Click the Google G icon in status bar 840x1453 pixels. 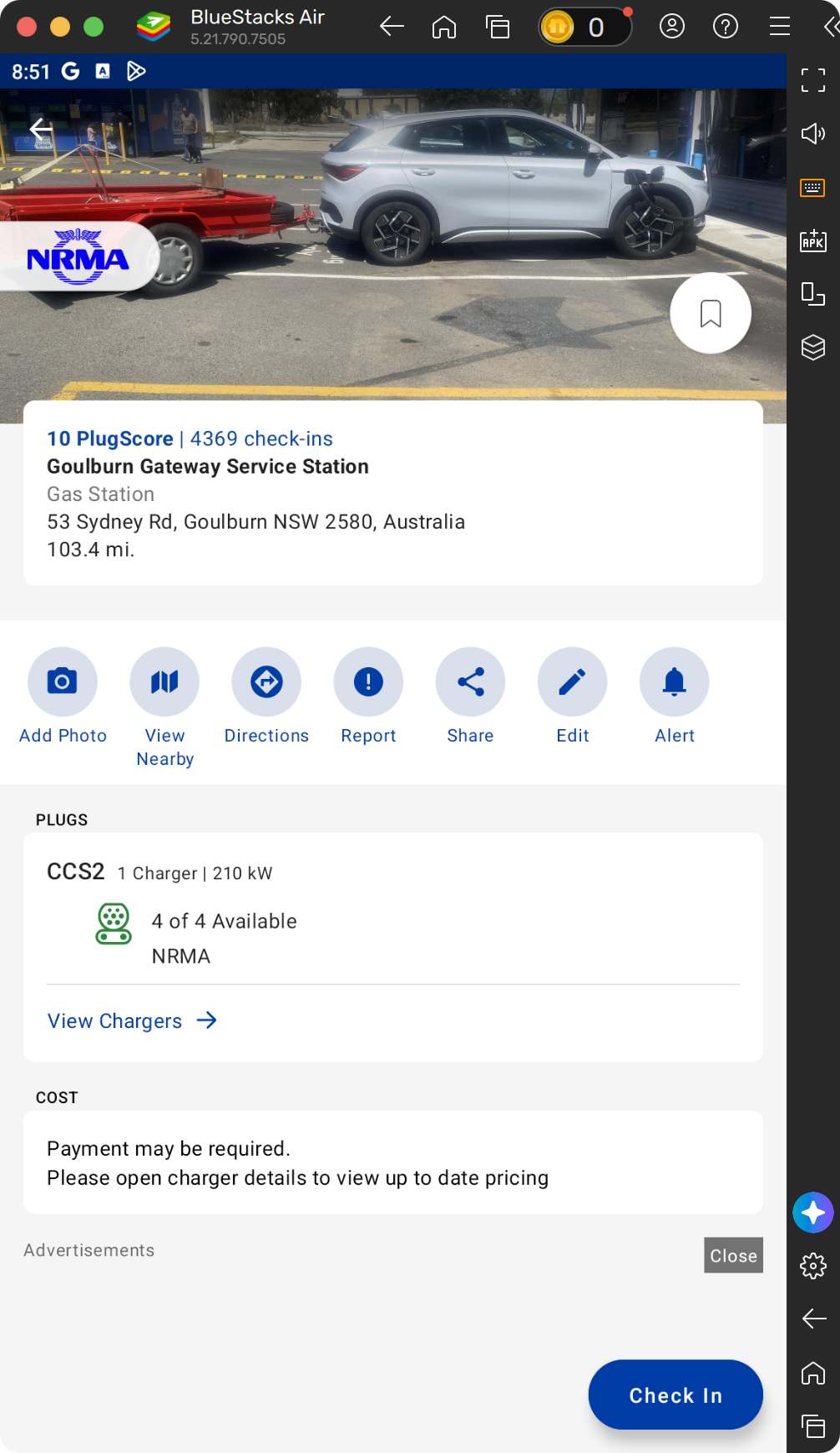pos(71,72)
